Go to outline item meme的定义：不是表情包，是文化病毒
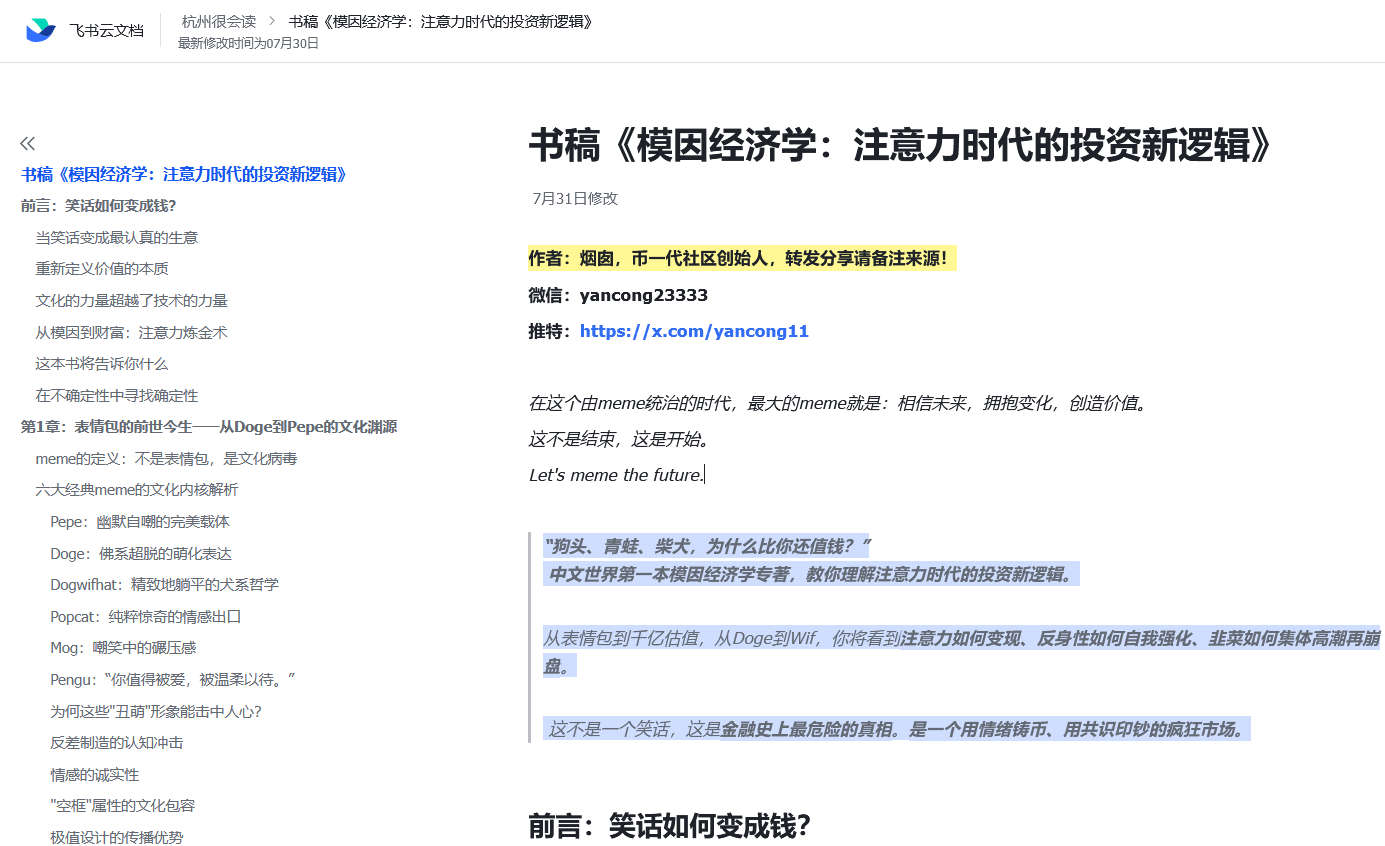 (166, 459)
